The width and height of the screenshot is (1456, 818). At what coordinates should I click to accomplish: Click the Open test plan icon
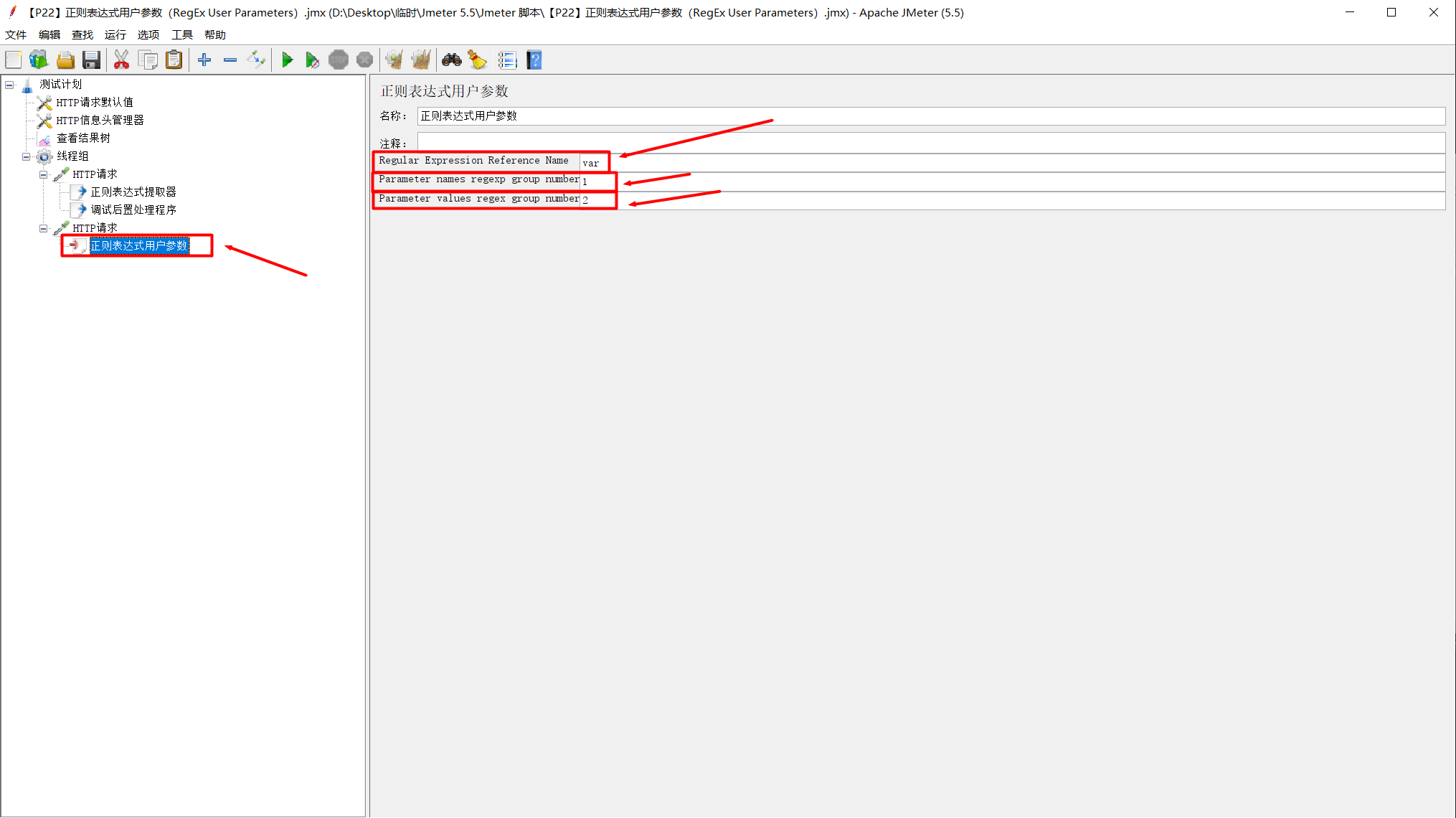point(65,61)
